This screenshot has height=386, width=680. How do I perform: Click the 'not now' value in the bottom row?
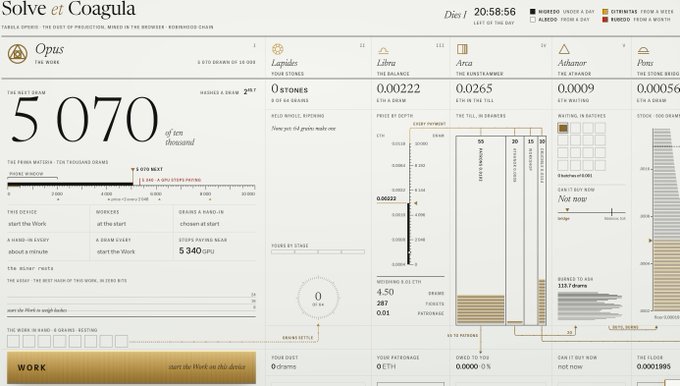570,366
